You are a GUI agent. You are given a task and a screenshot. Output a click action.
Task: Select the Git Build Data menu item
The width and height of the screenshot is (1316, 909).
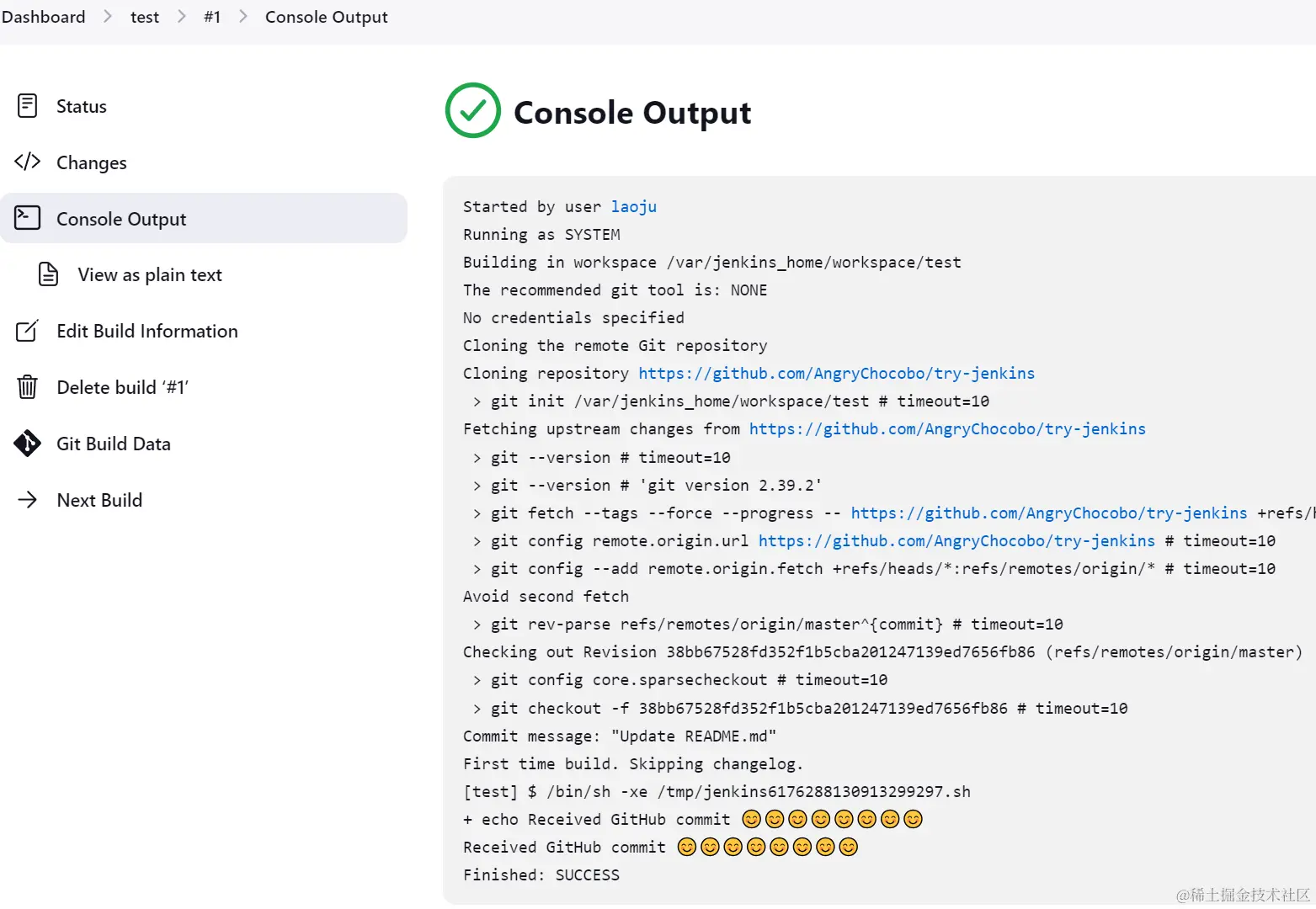[x=114, y=444]
